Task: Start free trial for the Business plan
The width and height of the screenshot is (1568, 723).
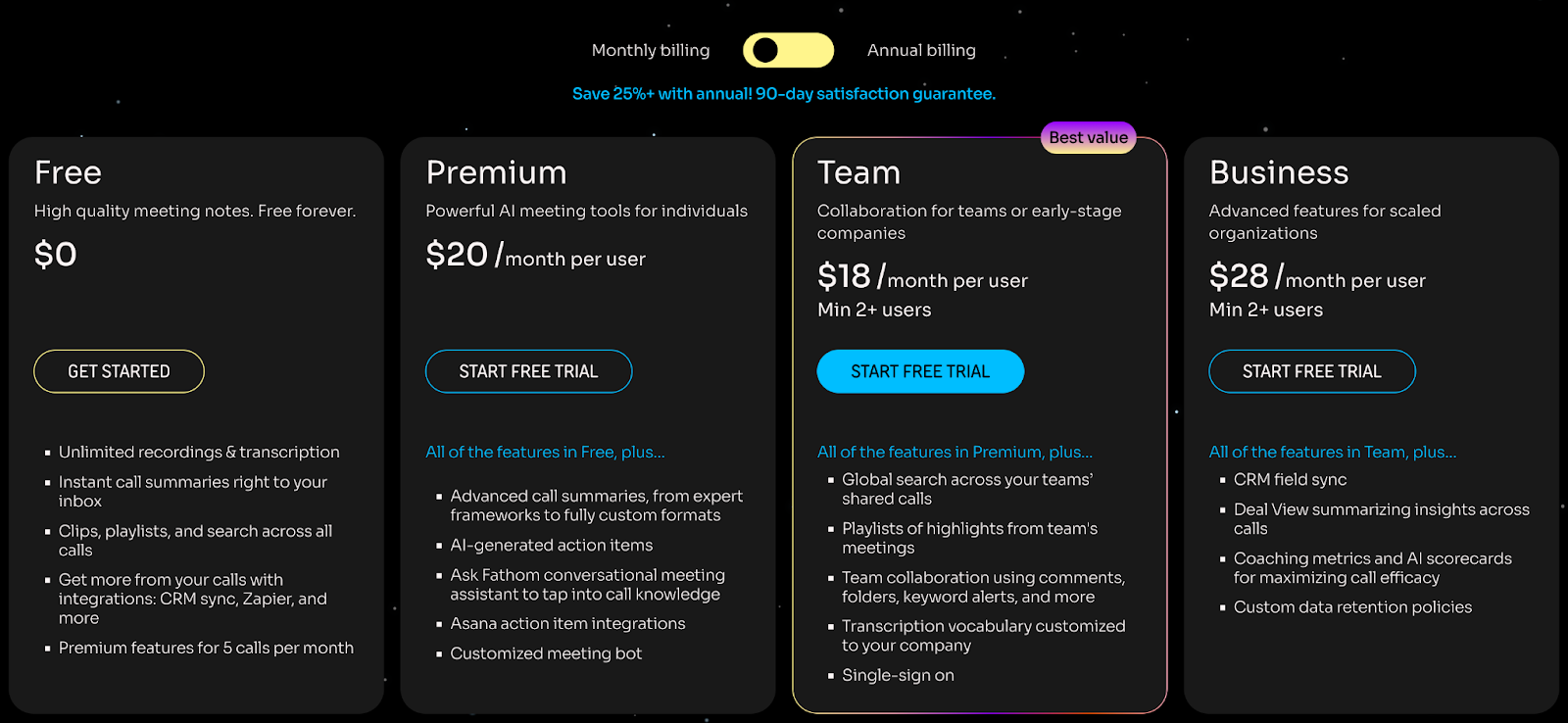Action: click(1311, 371)
